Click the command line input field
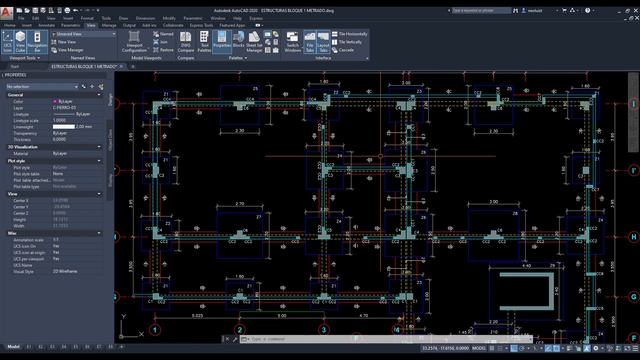Screen dimensions: 640x360 [386, 339]
